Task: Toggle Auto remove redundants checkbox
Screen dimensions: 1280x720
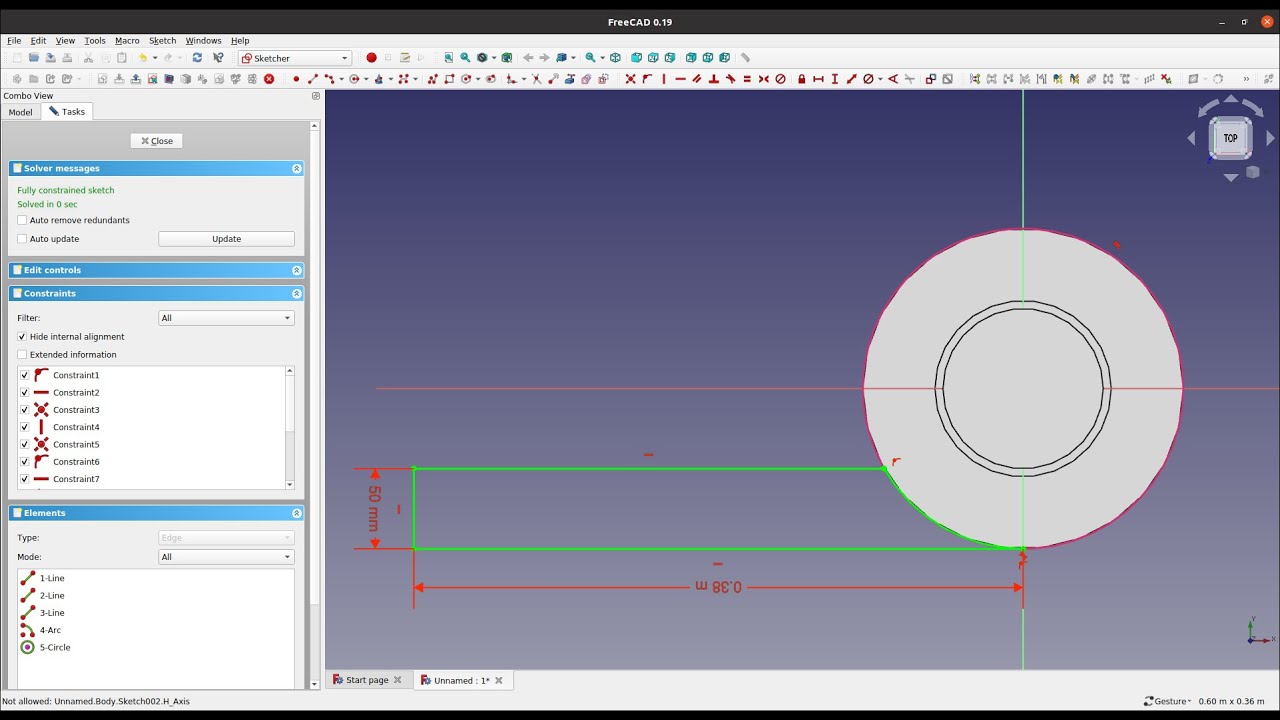Action: [x=22, y=220]
